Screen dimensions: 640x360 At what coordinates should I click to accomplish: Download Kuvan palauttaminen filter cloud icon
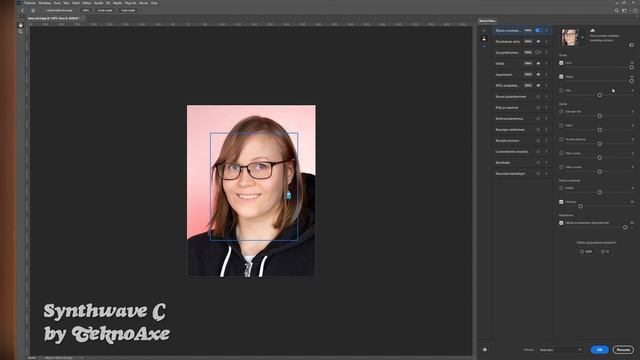pyautogui.click(x=538, y=97)
